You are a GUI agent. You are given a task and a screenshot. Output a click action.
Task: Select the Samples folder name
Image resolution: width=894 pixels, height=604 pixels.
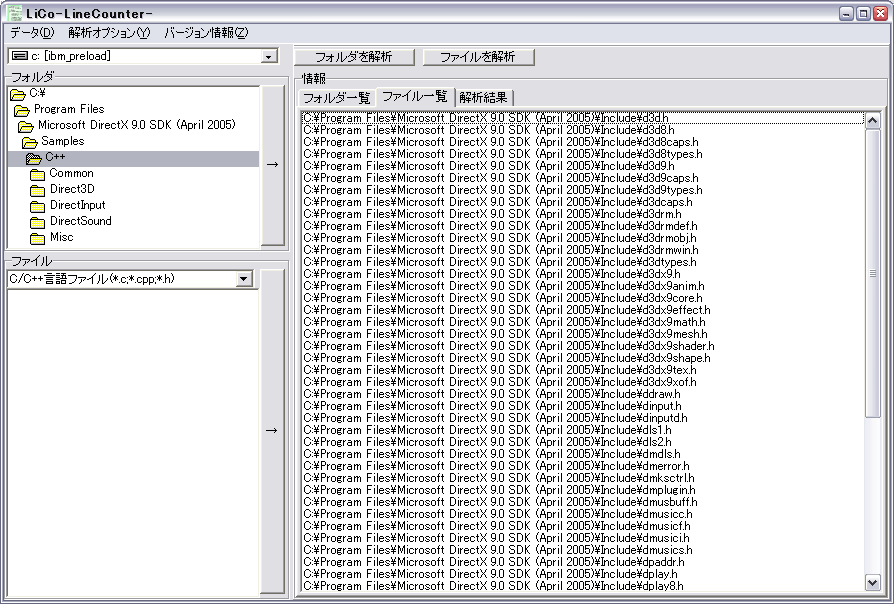click(x=63, y=141)
